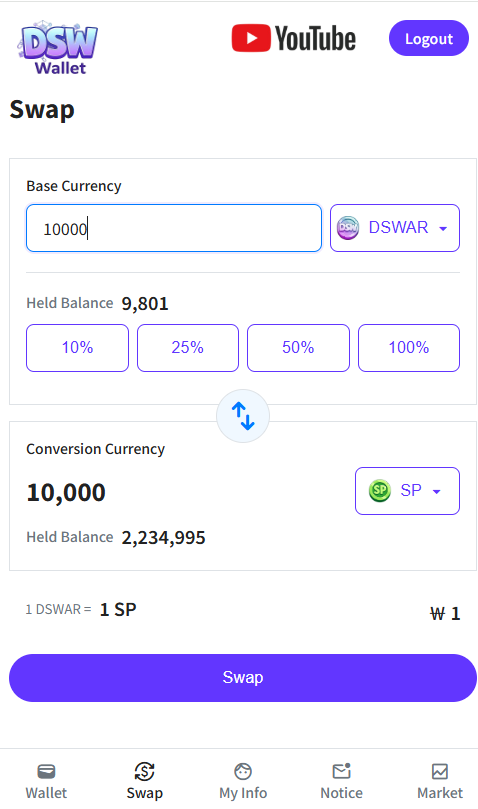
Task: Open the Market chart icon
Action: click(440, 771)
